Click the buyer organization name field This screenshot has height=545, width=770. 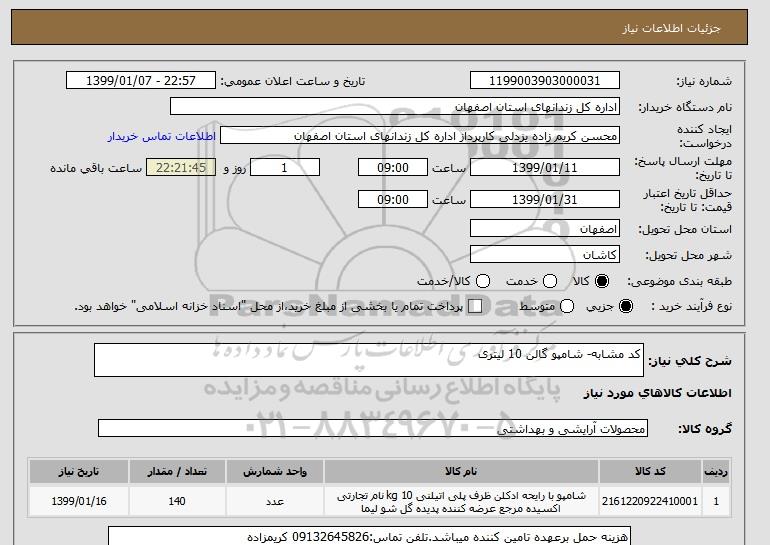tap(395, 107)
